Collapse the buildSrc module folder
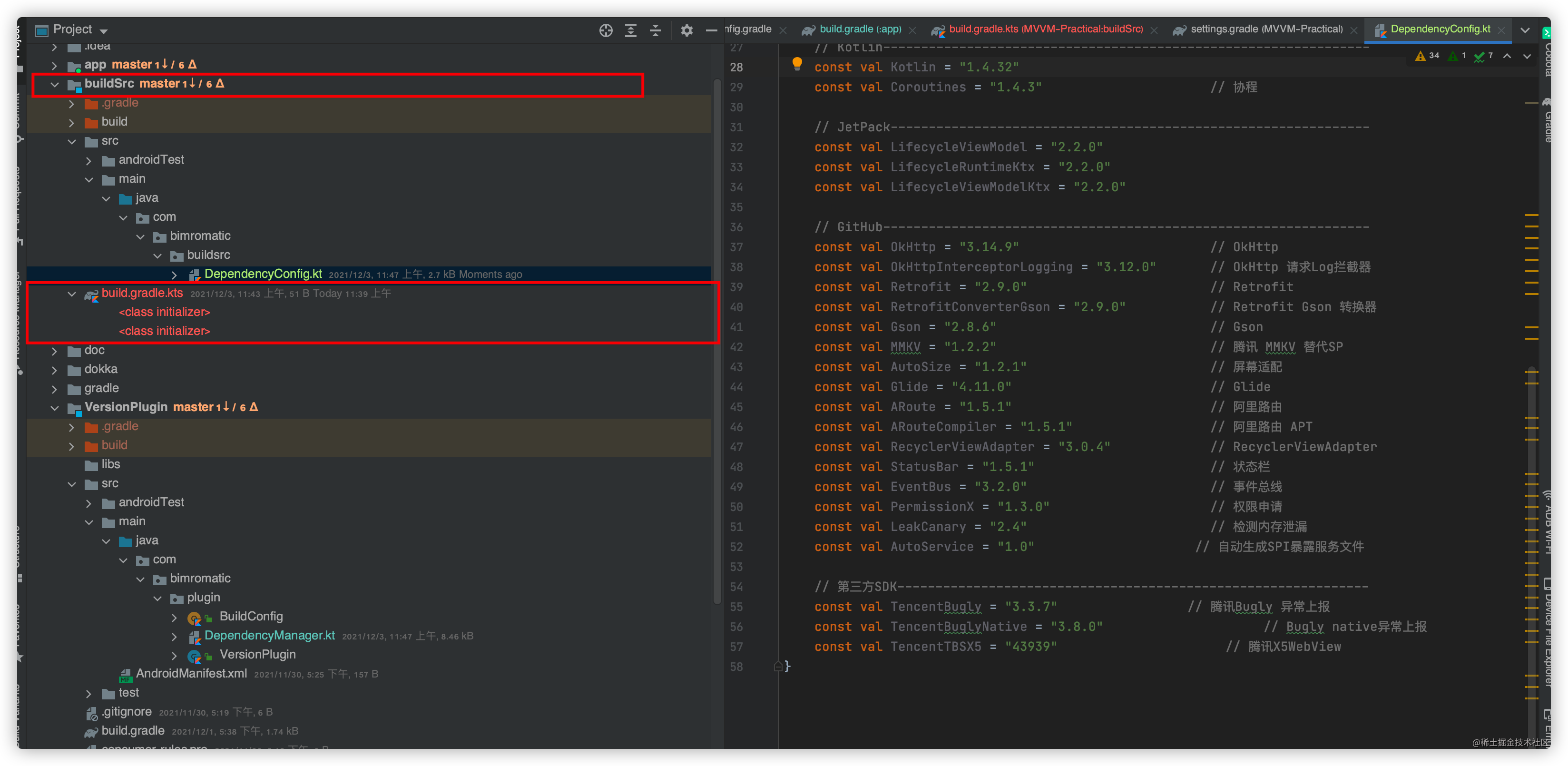This screenshot has height=766, width=1568. (55, 84)
